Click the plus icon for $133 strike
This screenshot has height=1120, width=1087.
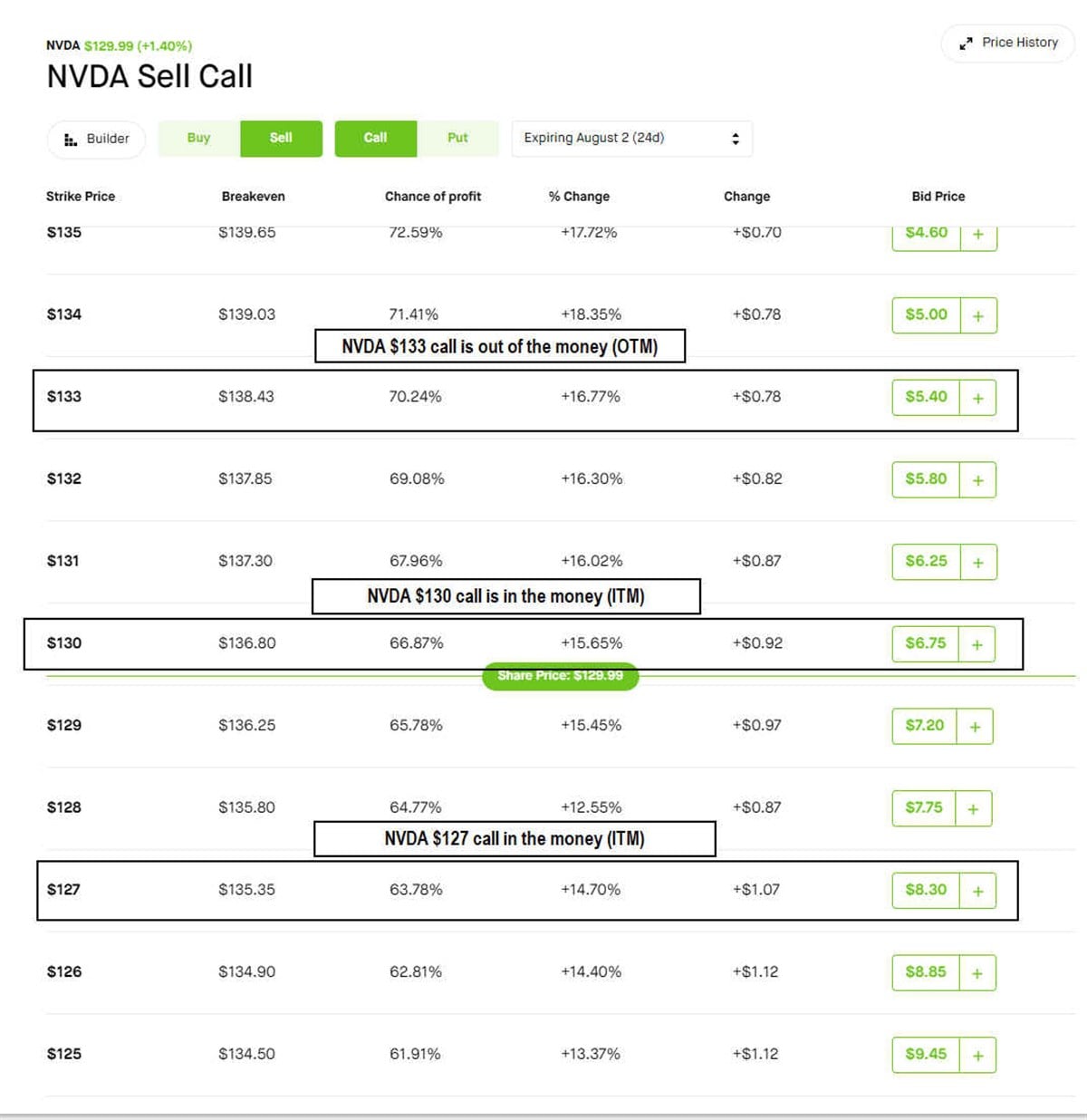[x=977, y=398]
